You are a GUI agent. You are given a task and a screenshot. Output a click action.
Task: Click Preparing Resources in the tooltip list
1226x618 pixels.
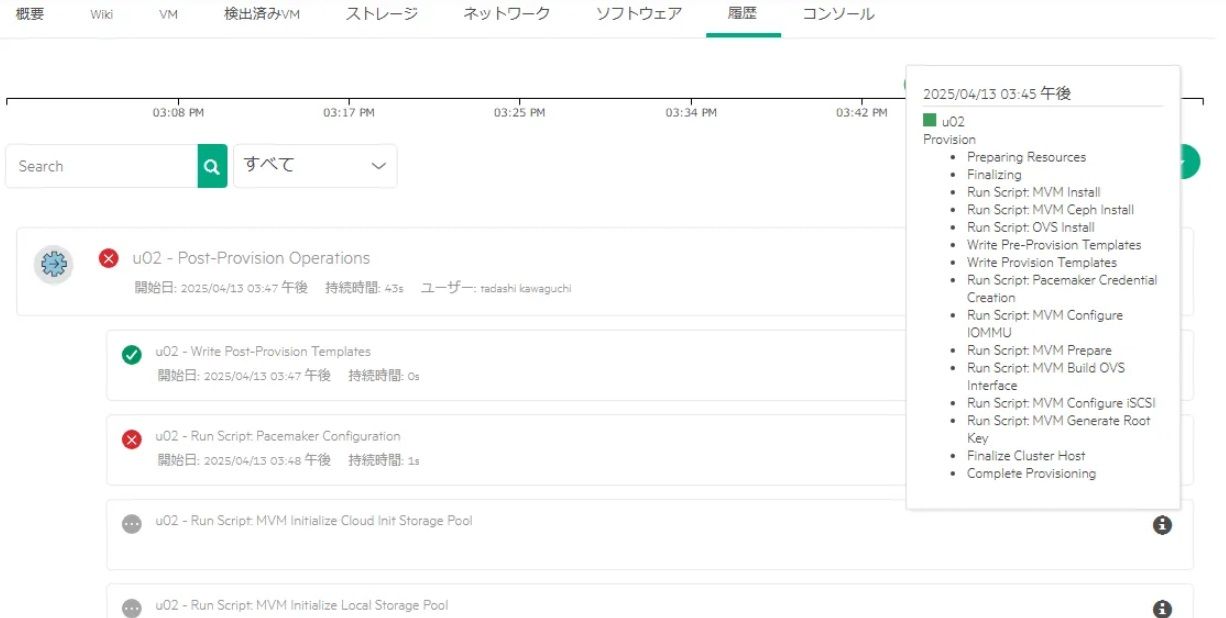(1026, 157)
